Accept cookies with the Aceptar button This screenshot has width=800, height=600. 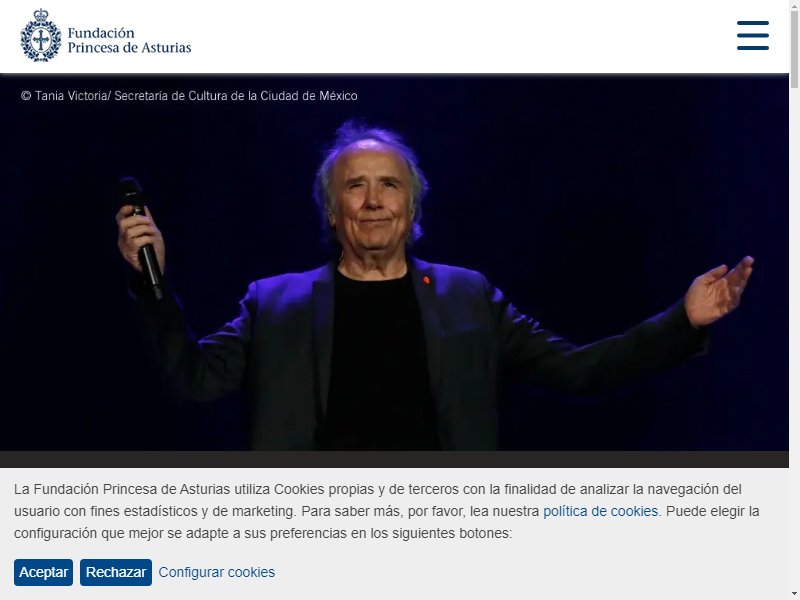[x=43, y=572]
